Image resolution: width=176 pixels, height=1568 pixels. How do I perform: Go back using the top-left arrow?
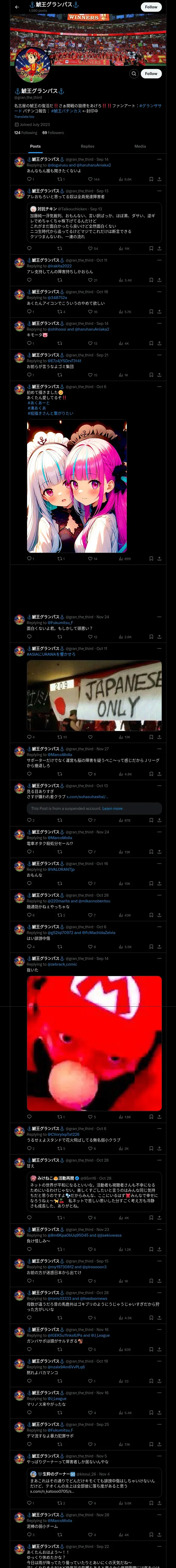click(17, 7)
